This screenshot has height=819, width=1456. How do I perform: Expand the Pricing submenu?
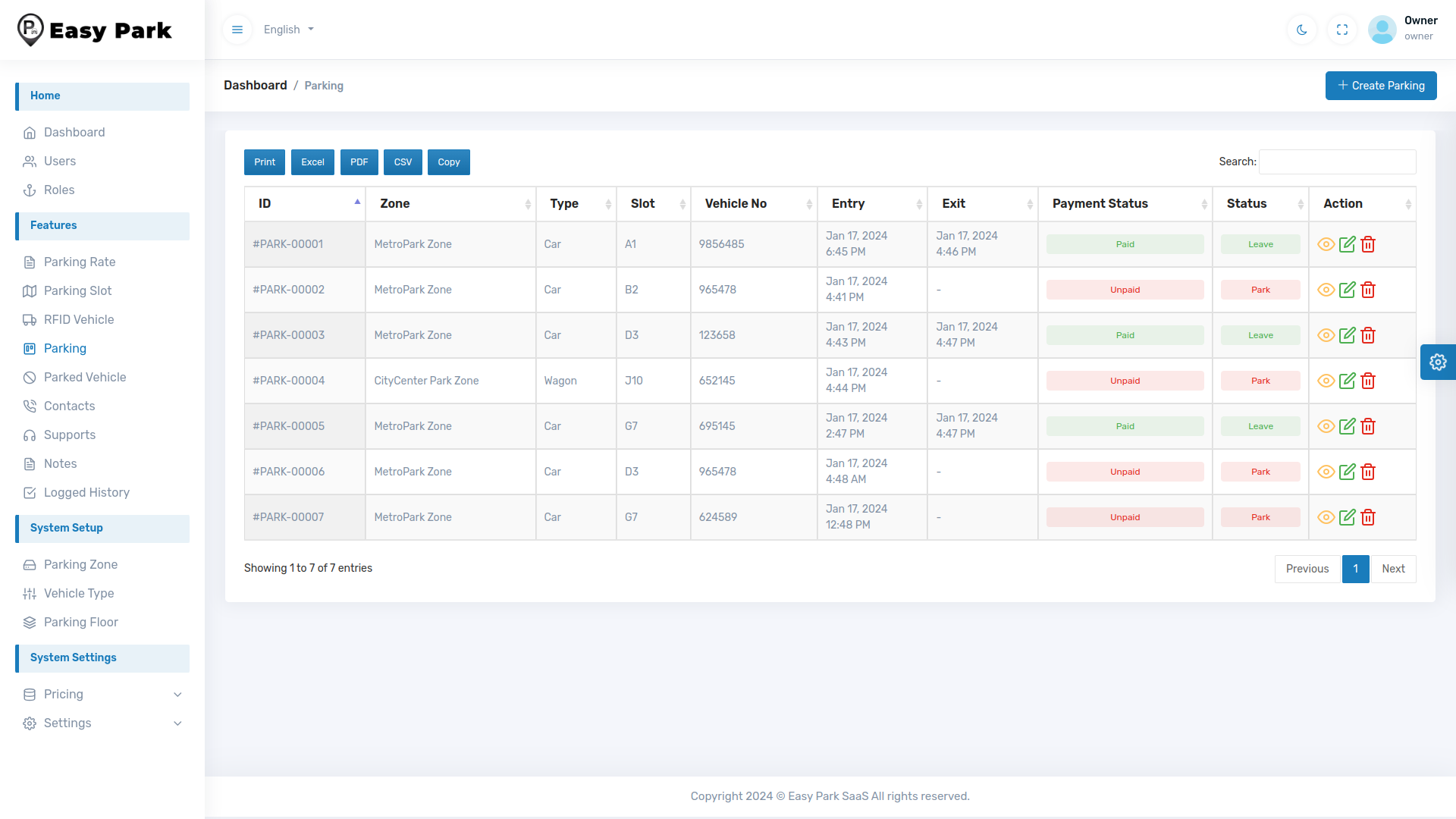102,694
